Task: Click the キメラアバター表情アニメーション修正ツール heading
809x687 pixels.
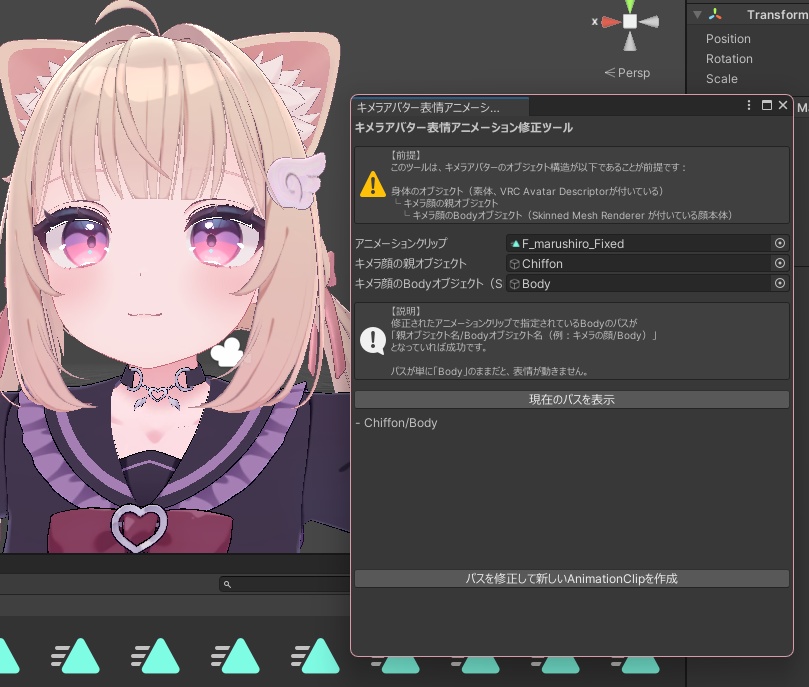Action: (x=463, y=127)
